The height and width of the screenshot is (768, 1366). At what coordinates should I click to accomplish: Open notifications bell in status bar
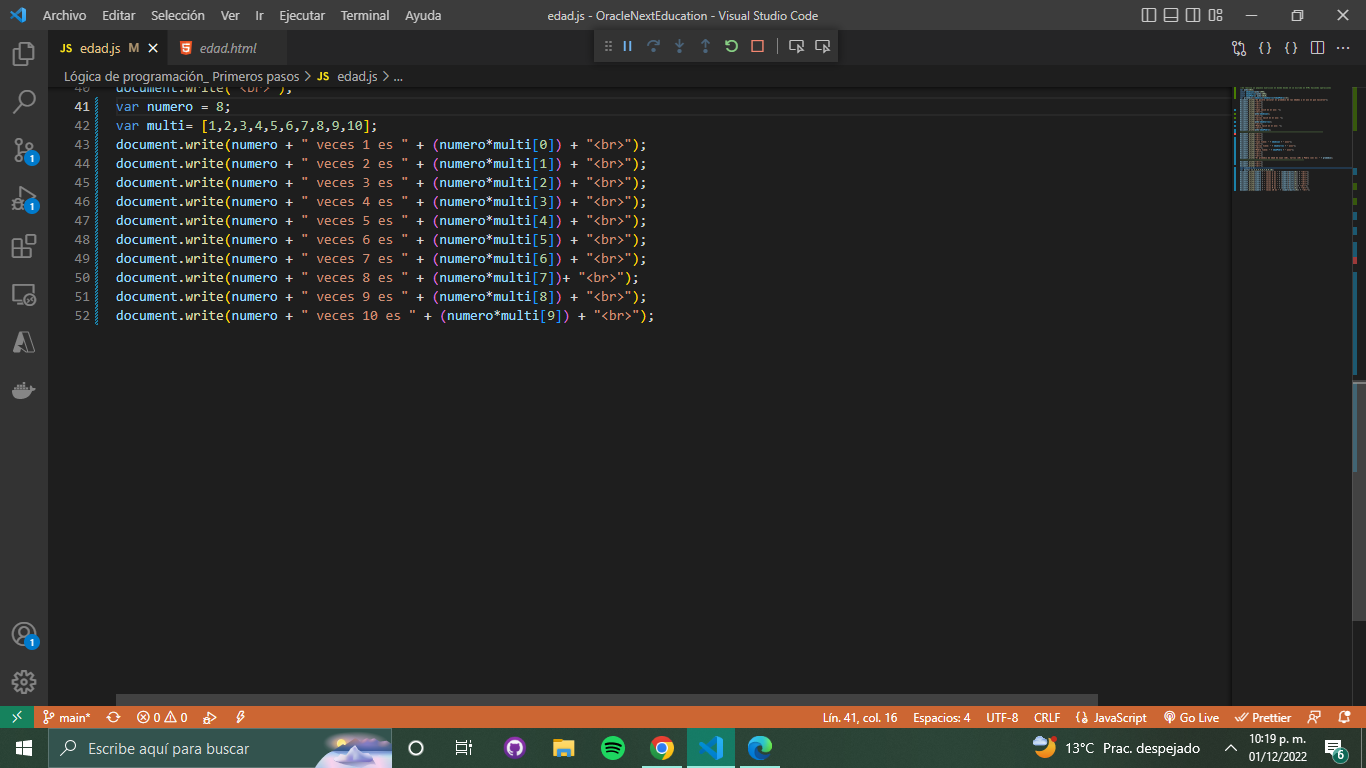click(1344, 717)
